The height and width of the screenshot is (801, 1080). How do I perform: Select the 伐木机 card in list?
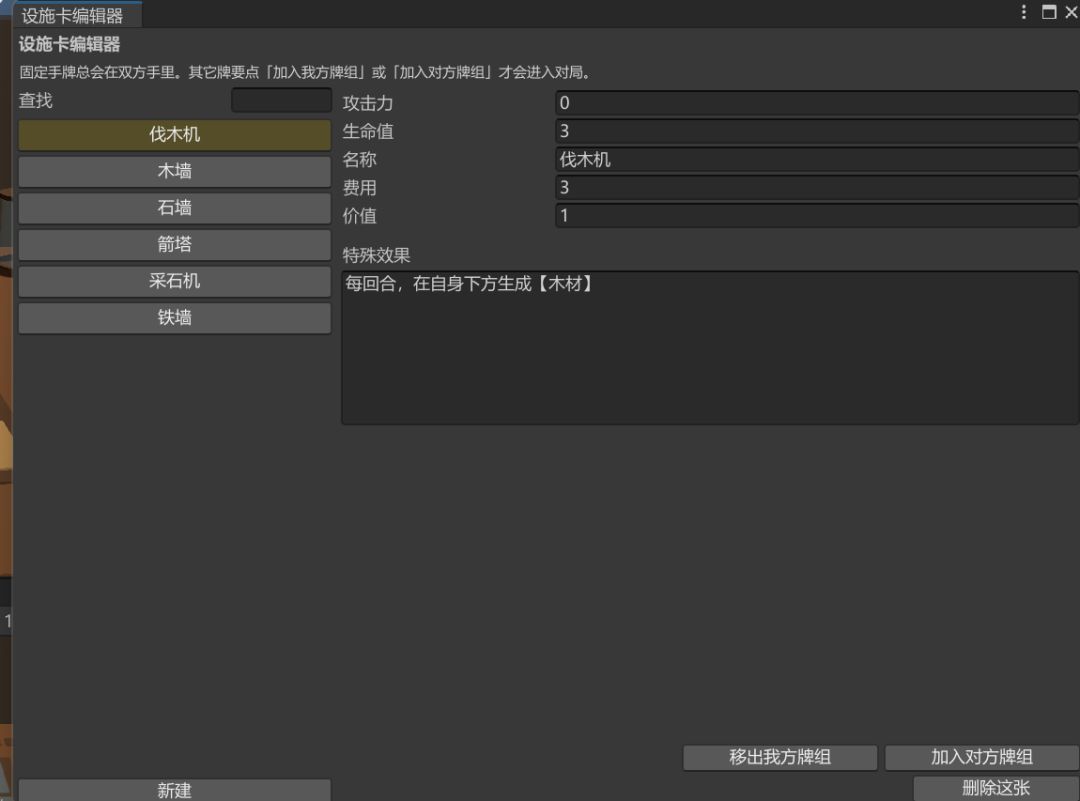tap(174, 134)
